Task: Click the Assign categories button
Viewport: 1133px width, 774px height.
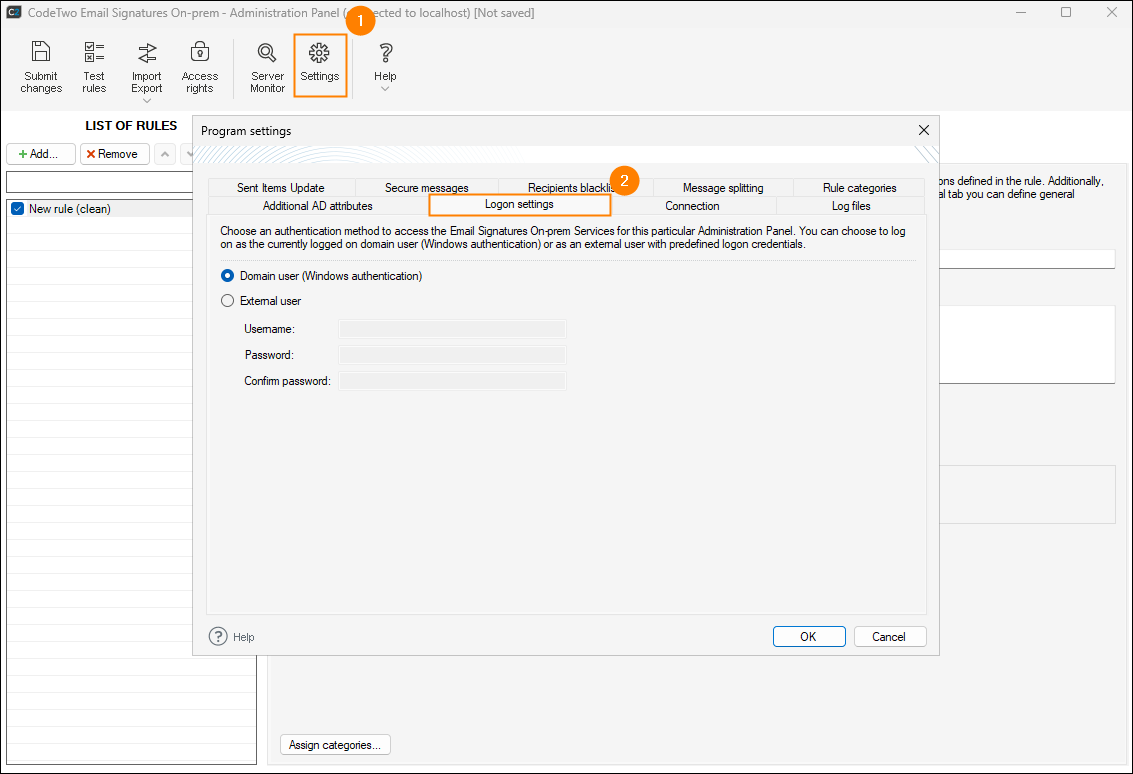Action: [335, 745]
